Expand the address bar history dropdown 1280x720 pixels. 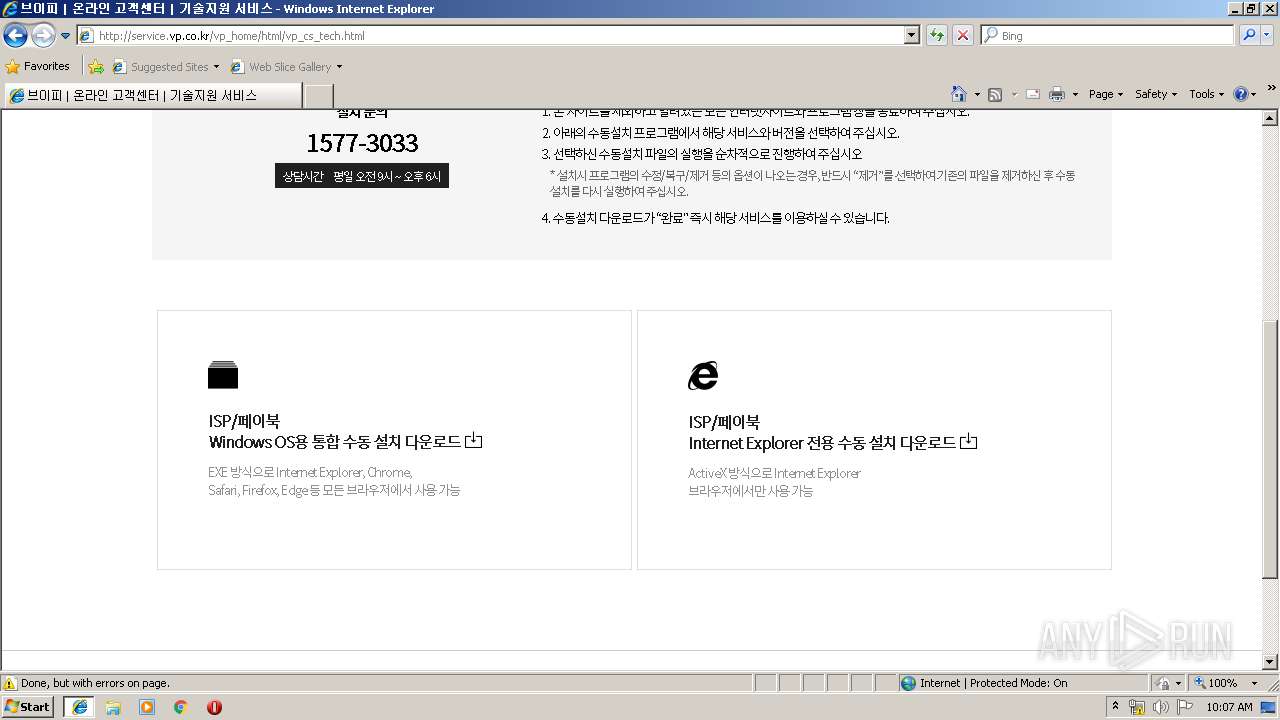point(911,35)
